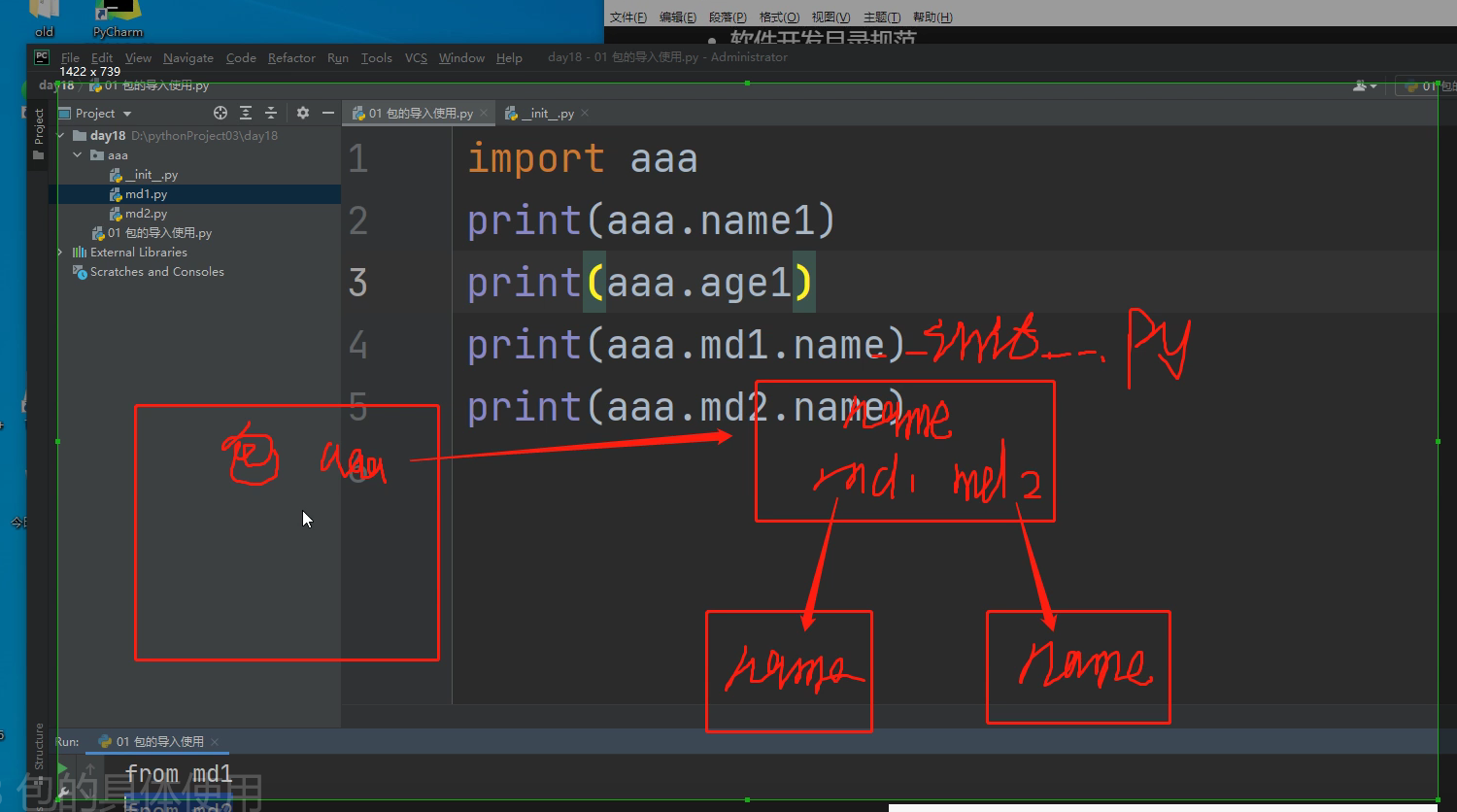Open the Edit menu
Viewport: 1457px width, 812px height.
[x=102, y=58]
